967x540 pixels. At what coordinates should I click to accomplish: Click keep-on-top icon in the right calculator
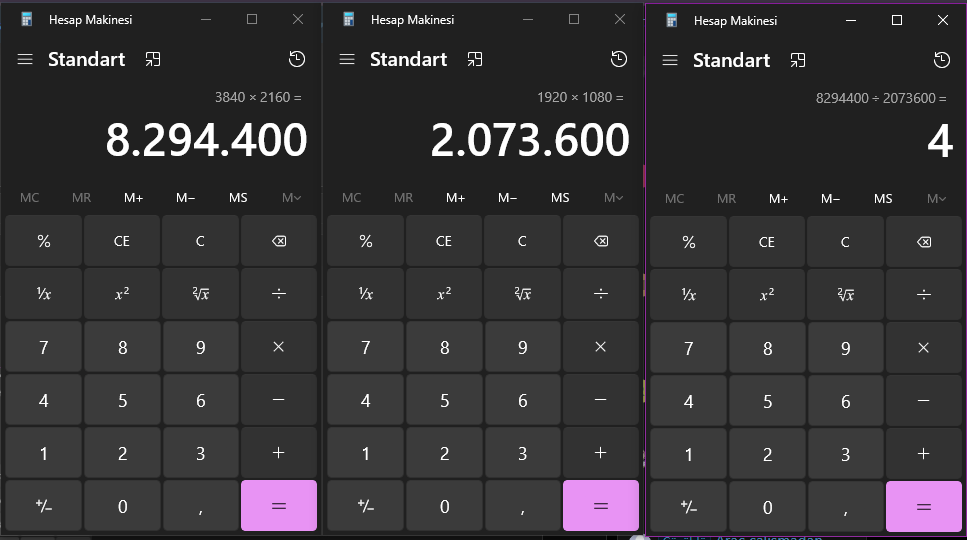(x=797, y=60)
